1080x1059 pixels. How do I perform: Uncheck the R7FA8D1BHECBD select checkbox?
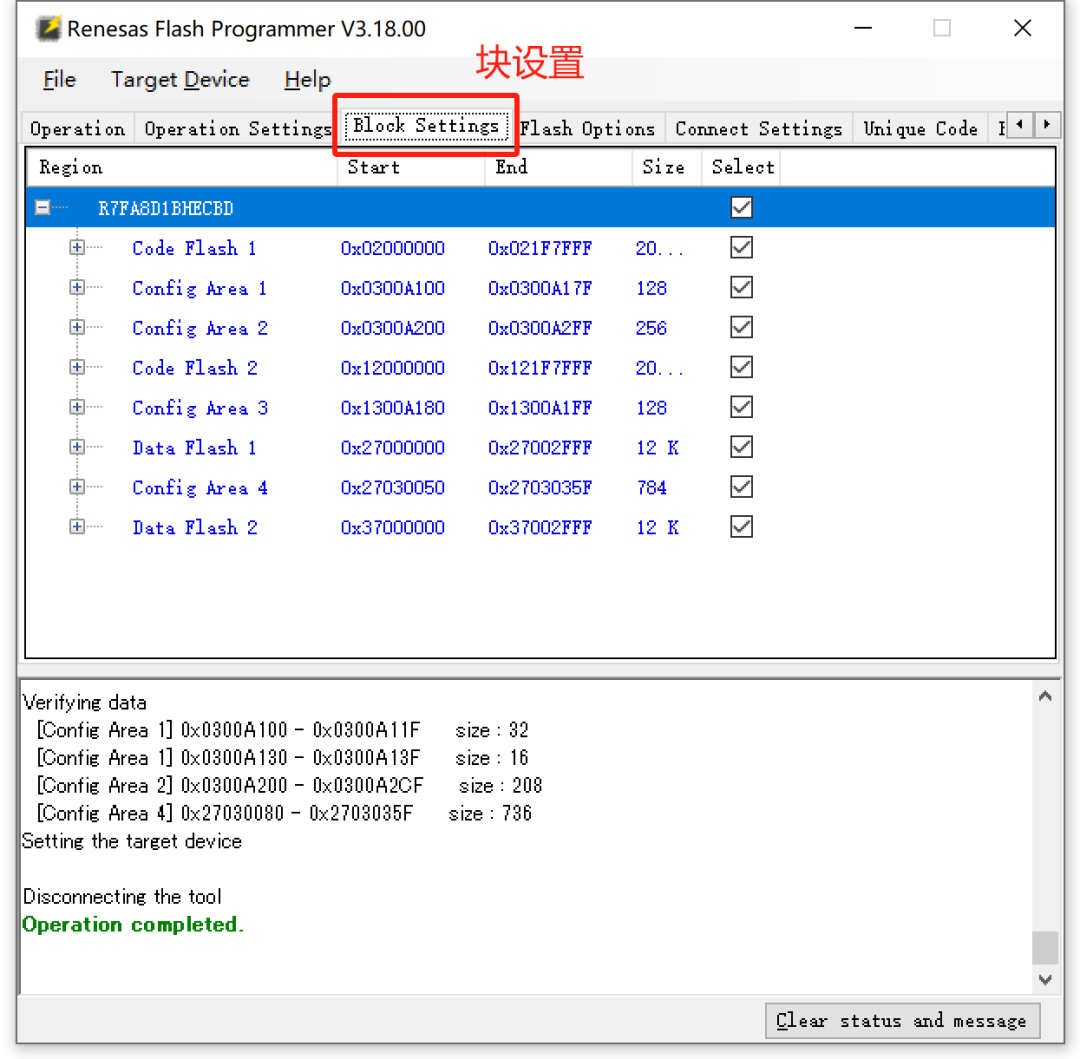(741, 208)
